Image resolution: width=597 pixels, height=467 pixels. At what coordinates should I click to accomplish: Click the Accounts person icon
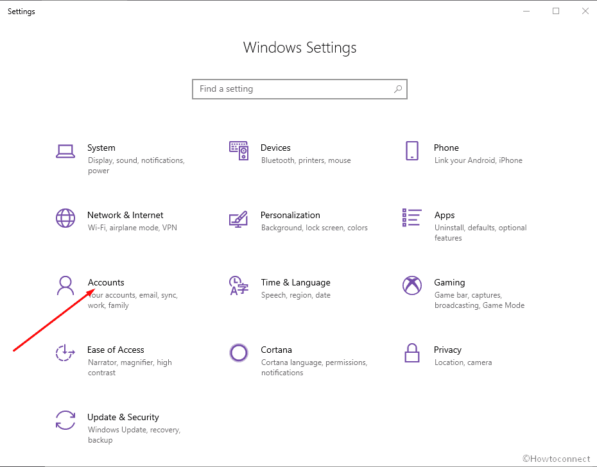[x=65, y=285]
